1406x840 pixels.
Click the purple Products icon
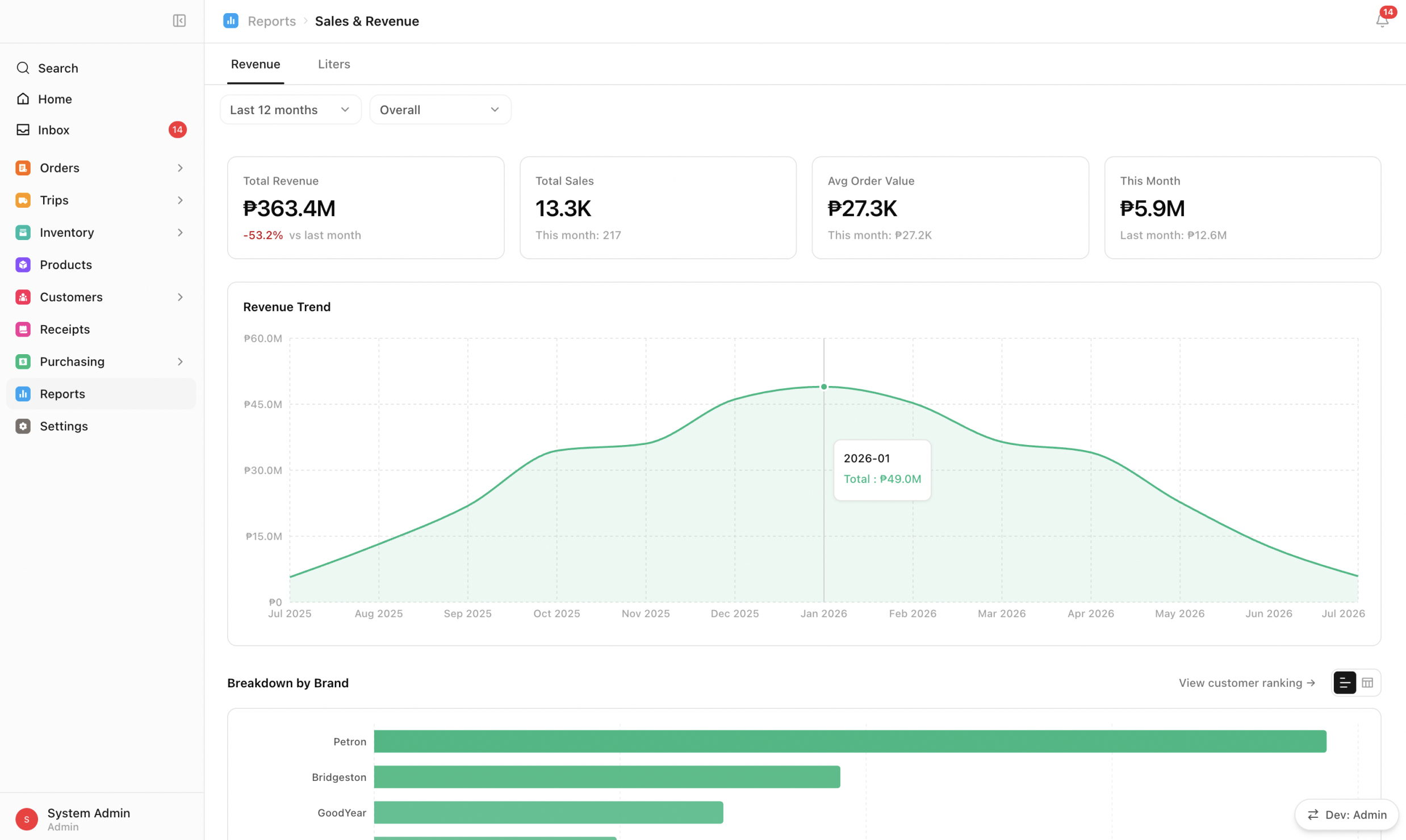point(23,265)
